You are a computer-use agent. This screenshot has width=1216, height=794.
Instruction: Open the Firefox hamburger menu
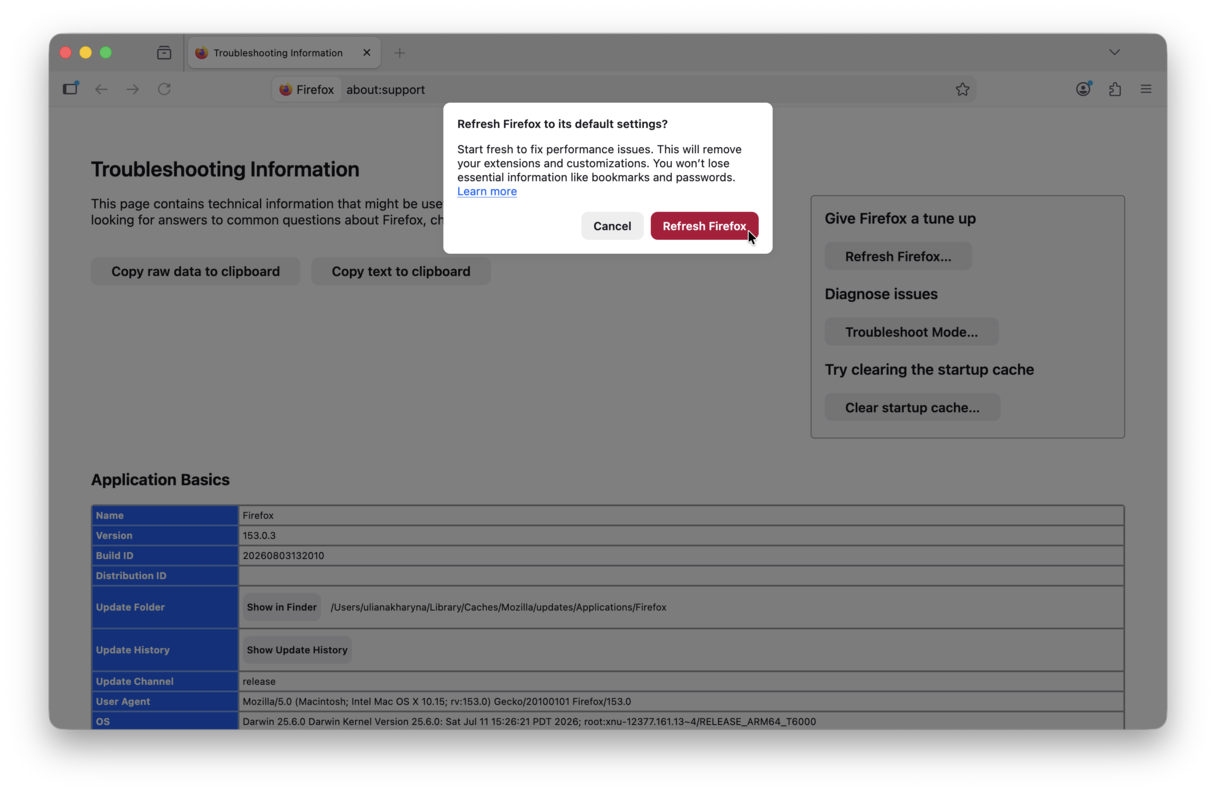pyautogui.click(x=1146, y=89)
